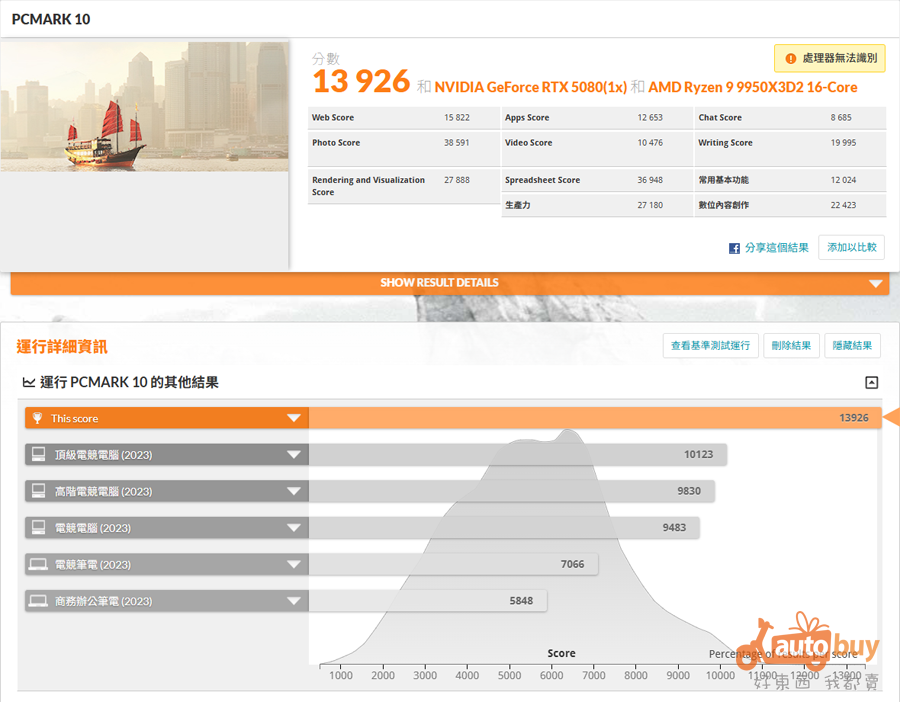This screenshot has width=900, height=702.
Task: Click the desktop icon for 電競電腦 (2023)
Action: tap(38, 528)
